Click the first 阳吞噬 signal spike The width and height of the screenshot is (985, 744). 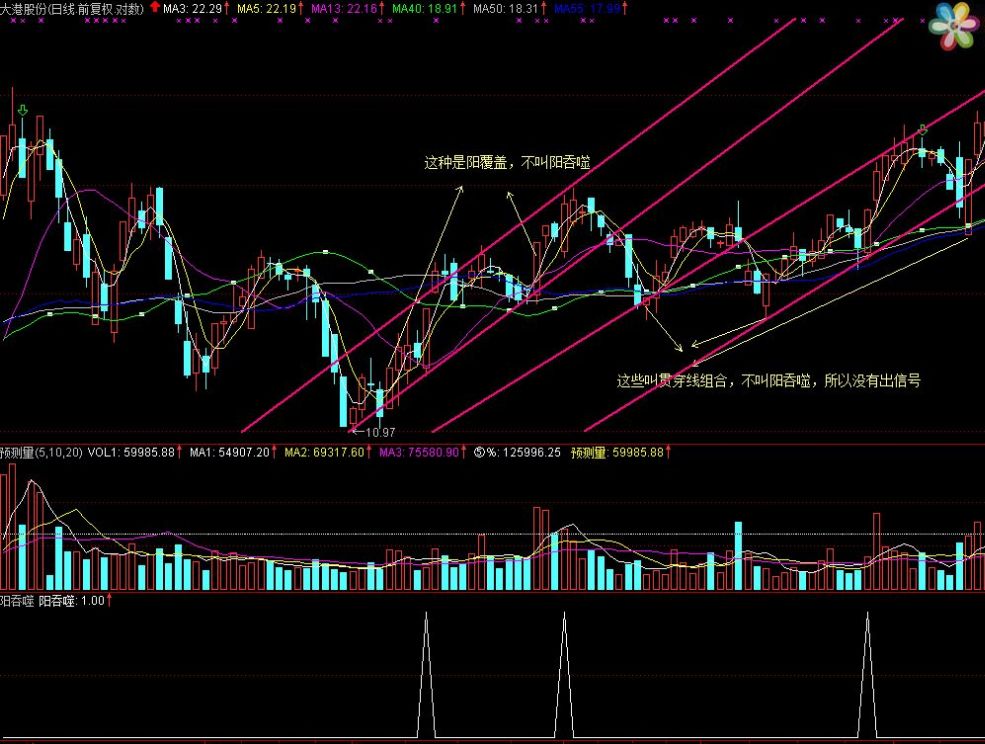pyautogui.click(x=427, y=674)
